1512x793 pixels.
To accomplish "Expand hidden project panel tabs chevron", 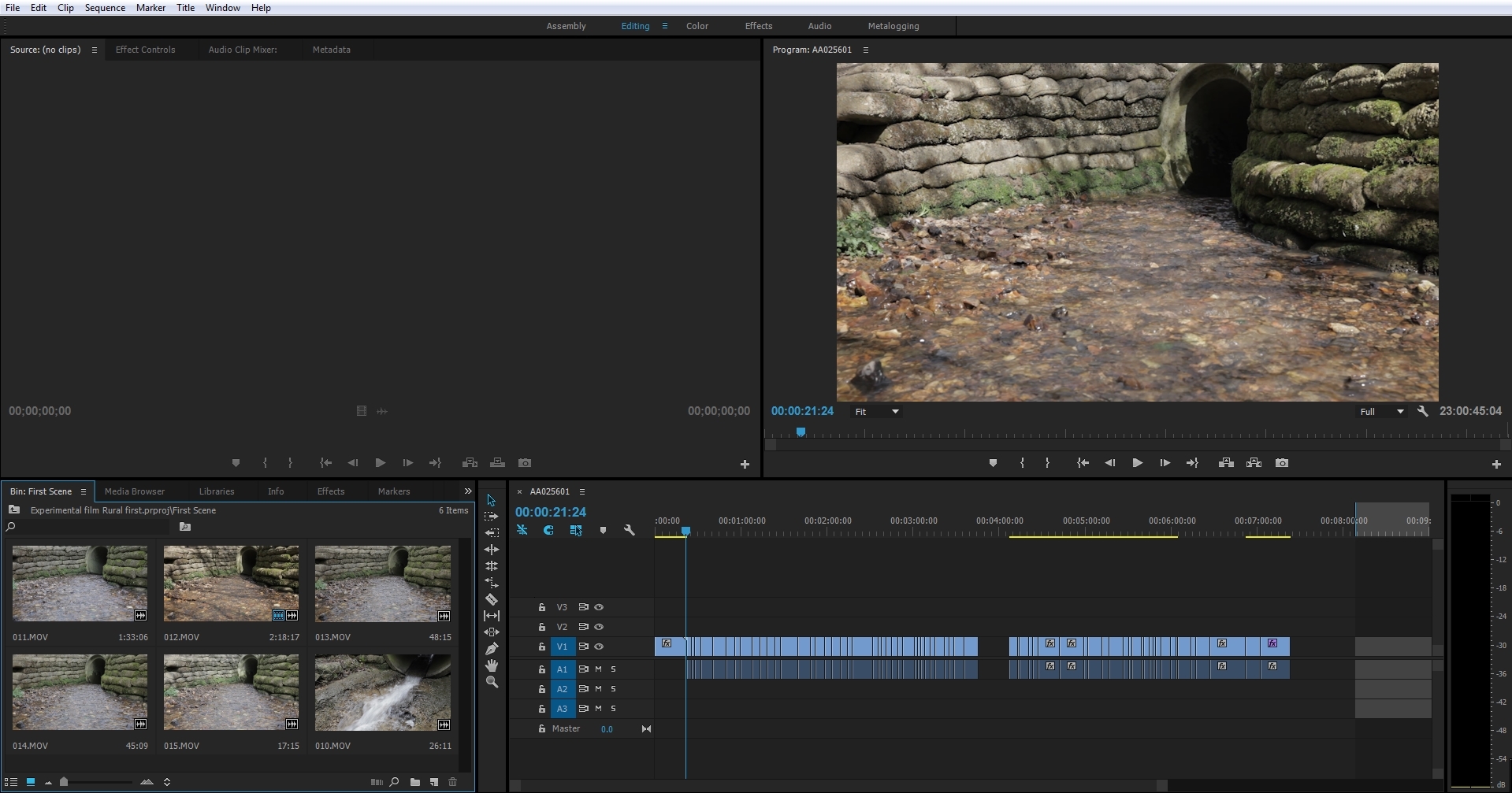I will 467,491.
